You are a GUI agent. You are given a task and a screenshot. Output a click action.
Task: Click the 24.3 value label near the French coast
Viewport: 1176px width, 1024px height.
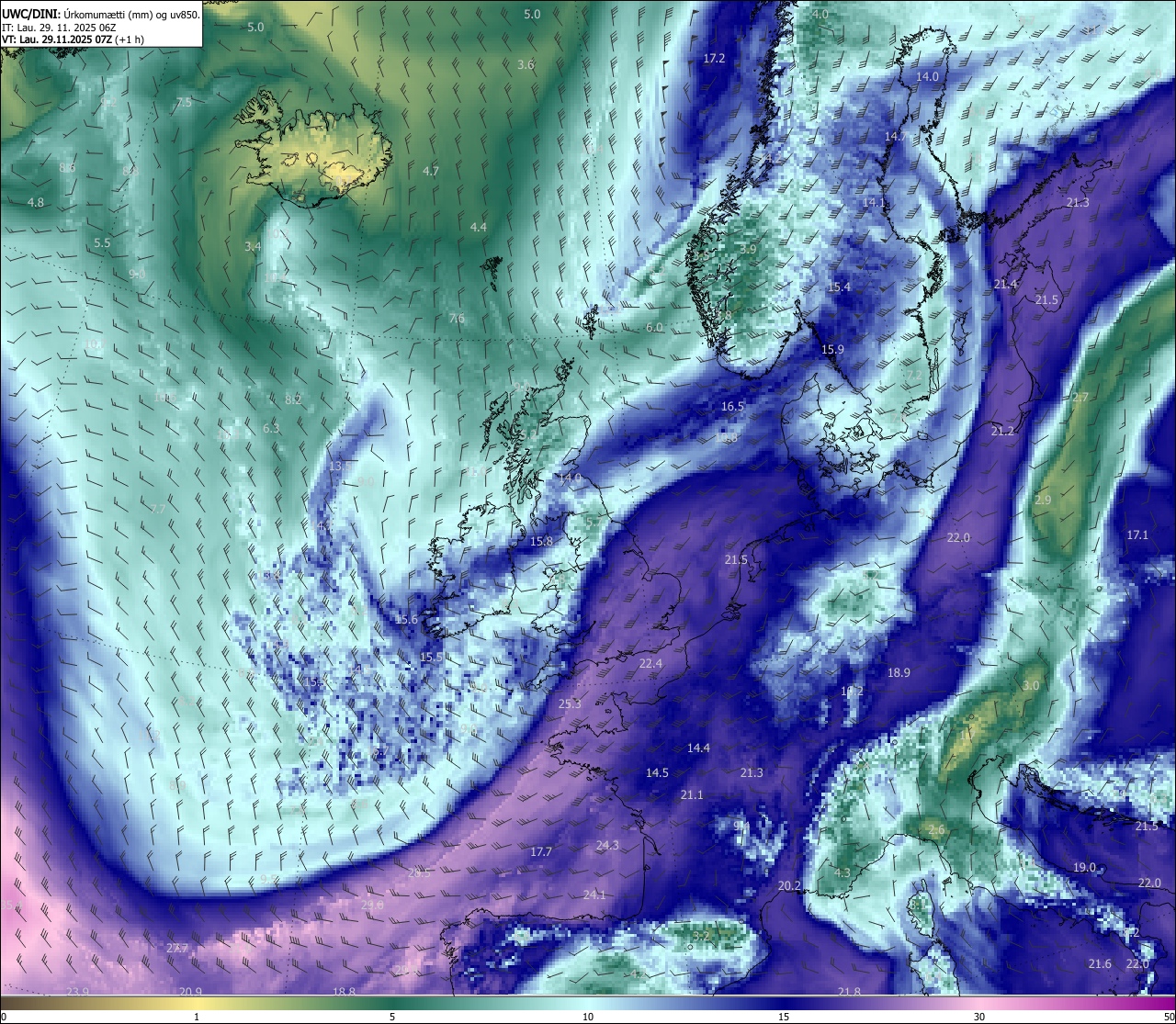pyautogui.click(x=607, y=846)
